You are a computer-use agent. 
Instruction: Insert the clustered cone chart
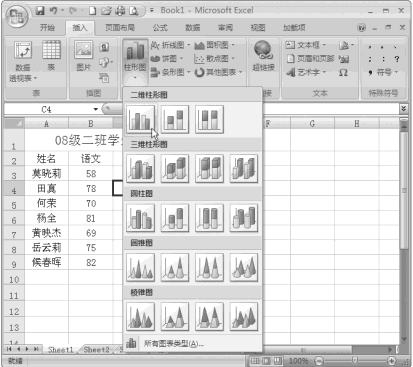point(140,267)
